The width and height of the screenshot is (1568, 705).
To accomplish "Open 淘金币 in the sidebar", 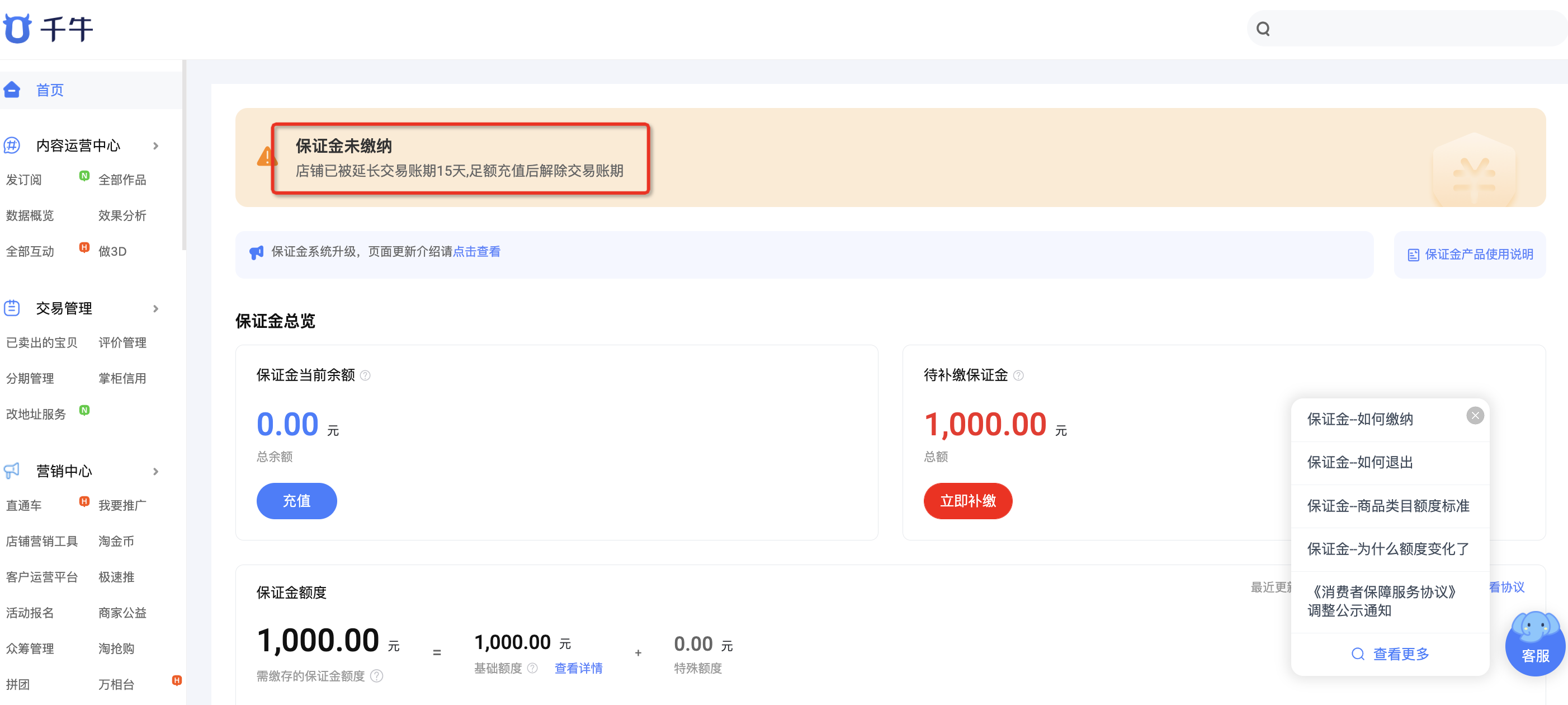I will [116, 541].
